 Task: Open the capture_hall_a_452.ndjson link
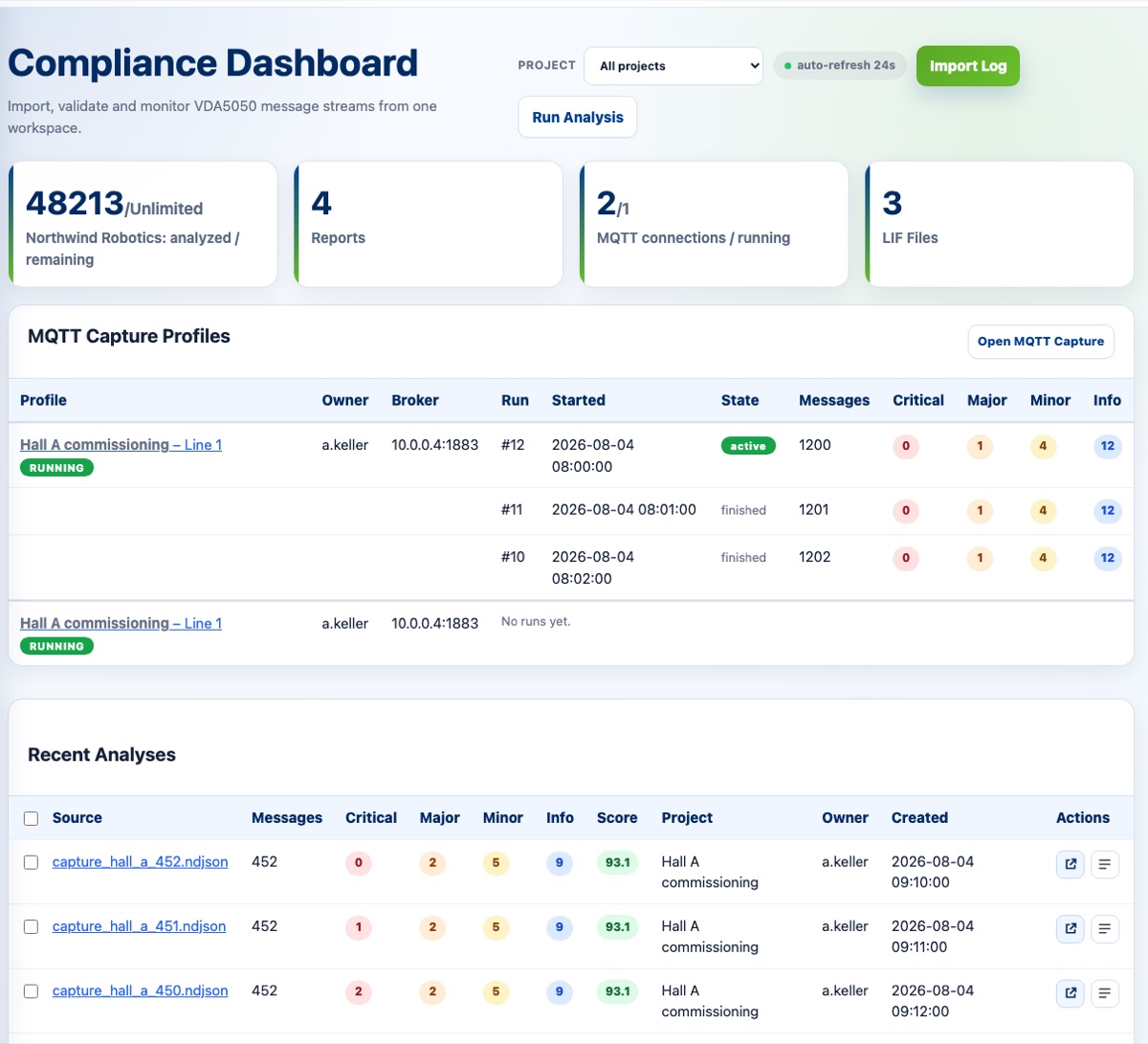[140, 862]
